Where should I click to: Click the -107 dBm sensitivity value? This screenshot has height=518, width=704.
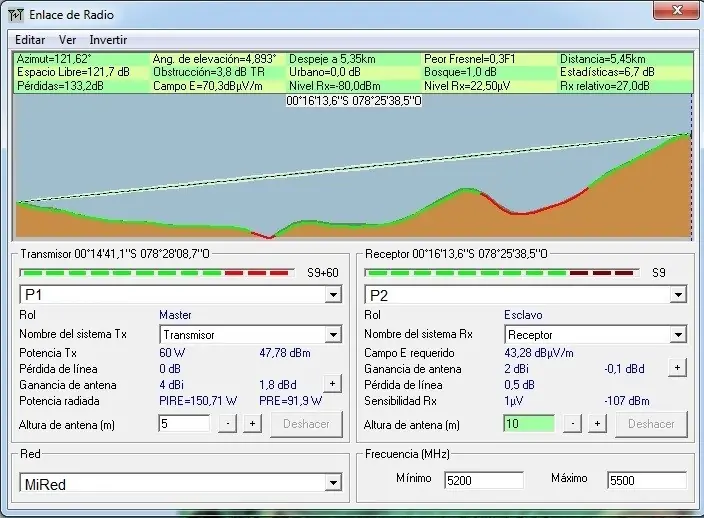(x=627, y=400)
